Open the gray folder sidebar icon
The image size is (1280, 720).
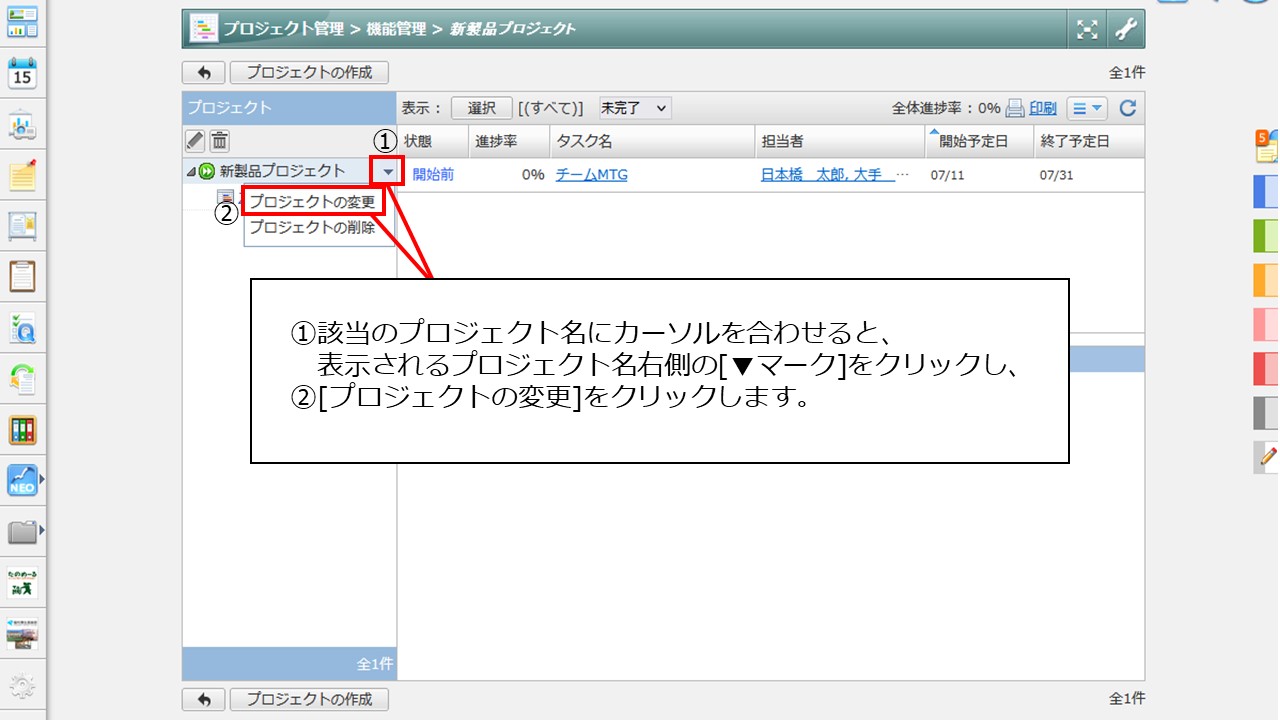tap(22, 530)
